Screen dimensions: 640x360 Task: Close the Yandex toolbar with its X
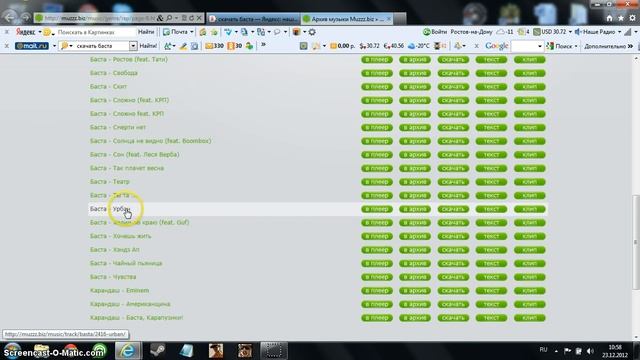point(7,32)
